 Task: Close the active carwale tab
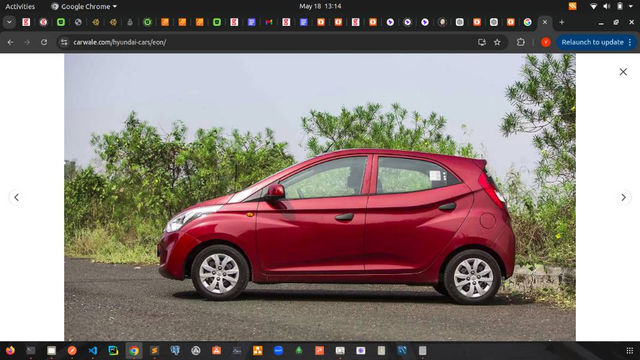[544, 22]
